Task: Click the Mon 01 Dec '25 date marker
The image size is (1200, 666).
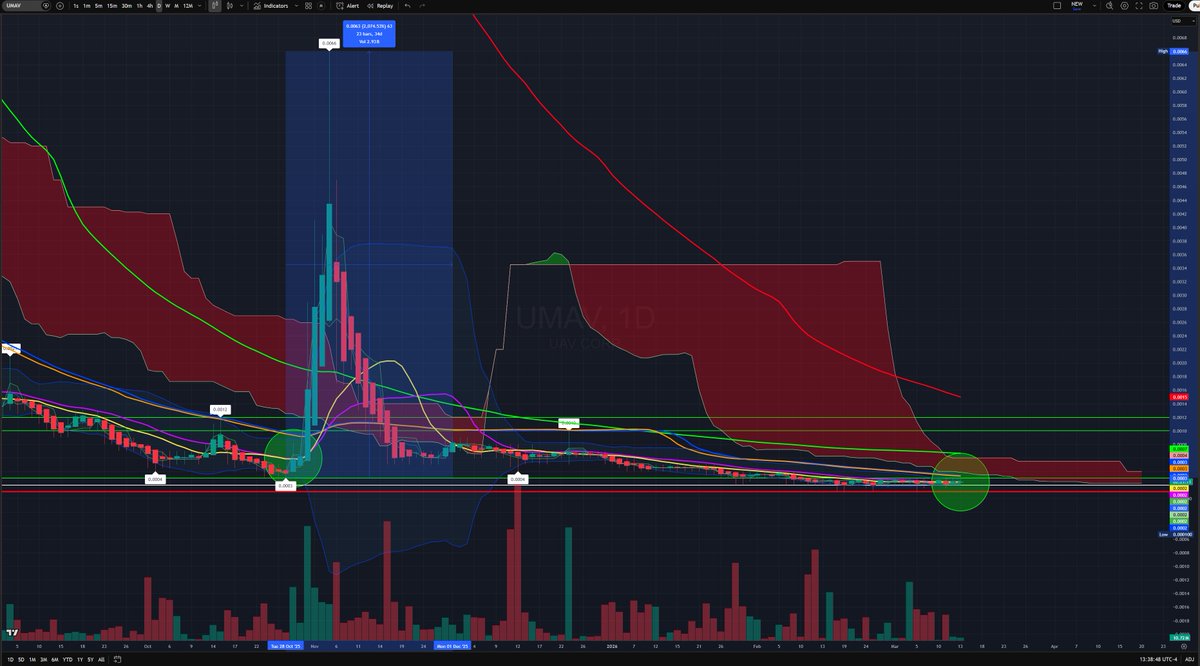Action: [453, 646]
